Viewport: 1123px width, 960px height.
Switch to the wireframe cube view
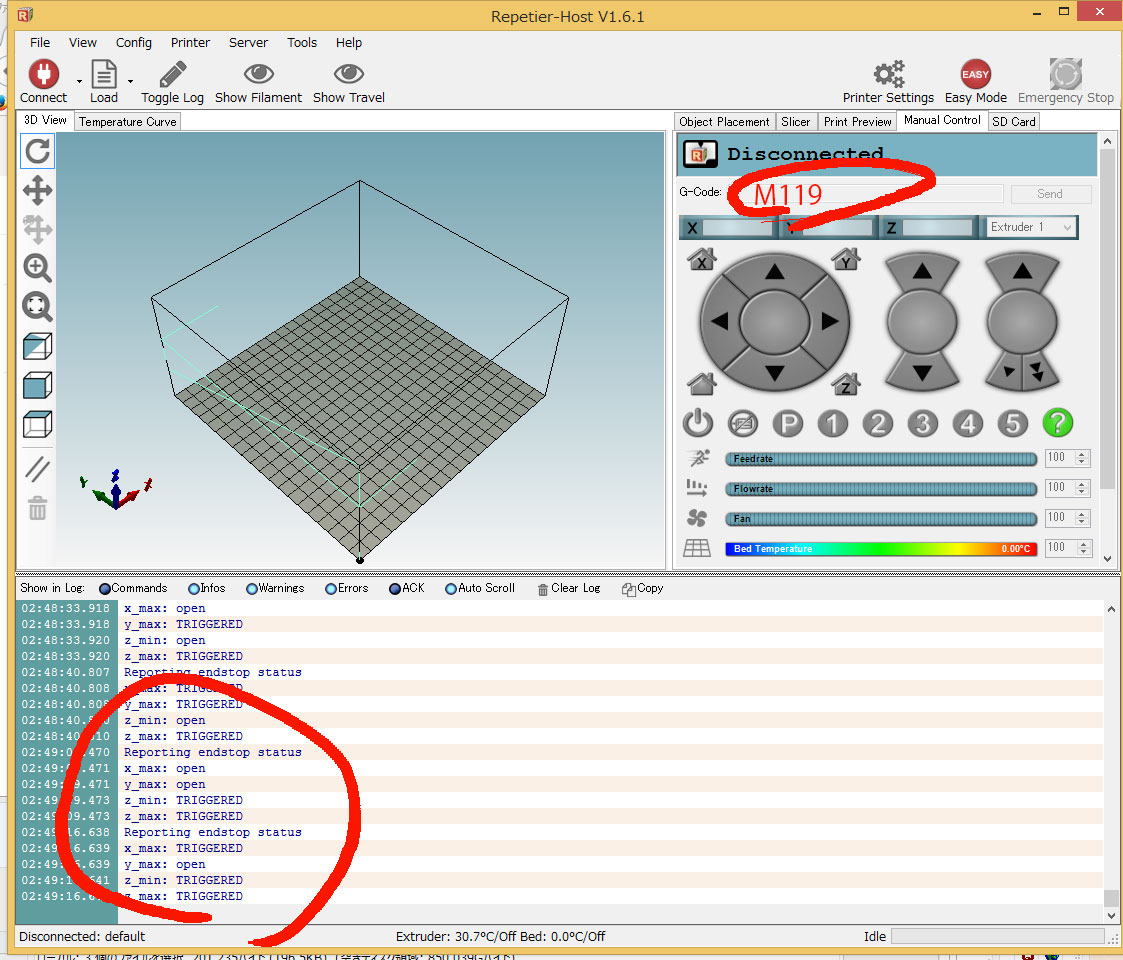[x=37, y=423]
